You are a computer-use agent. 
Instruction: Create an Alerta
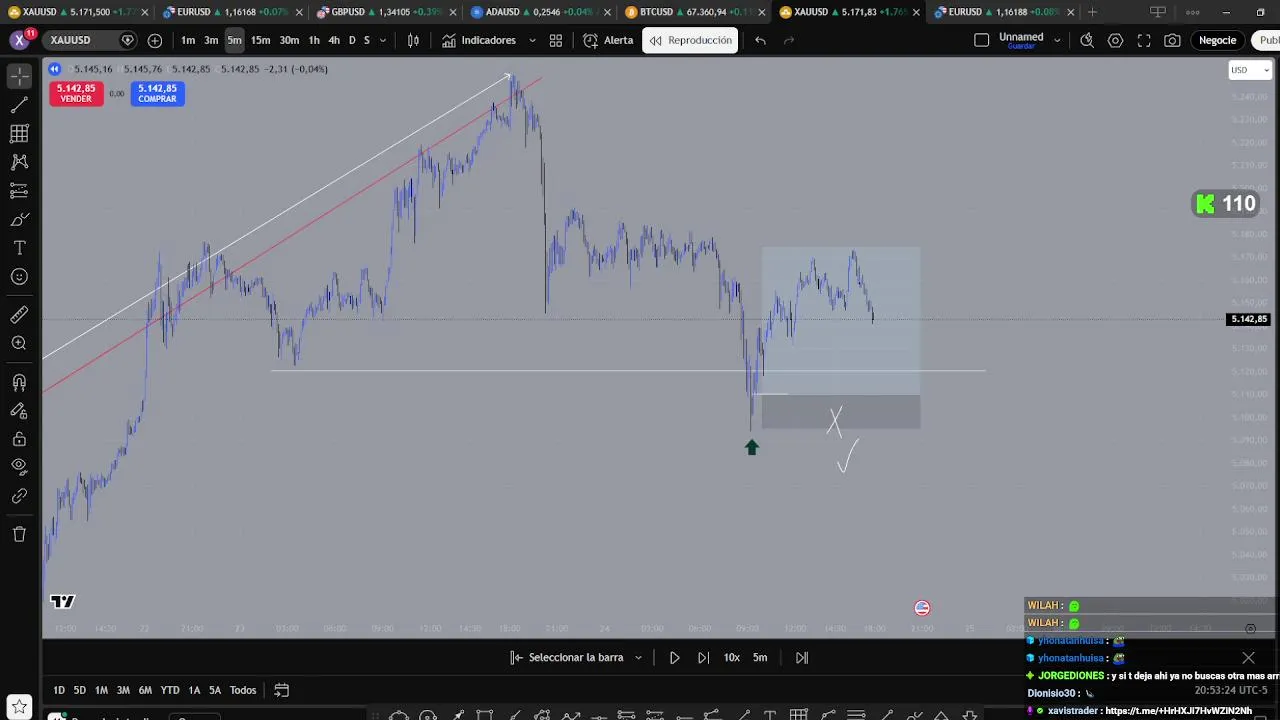click(x=608, y=40)
